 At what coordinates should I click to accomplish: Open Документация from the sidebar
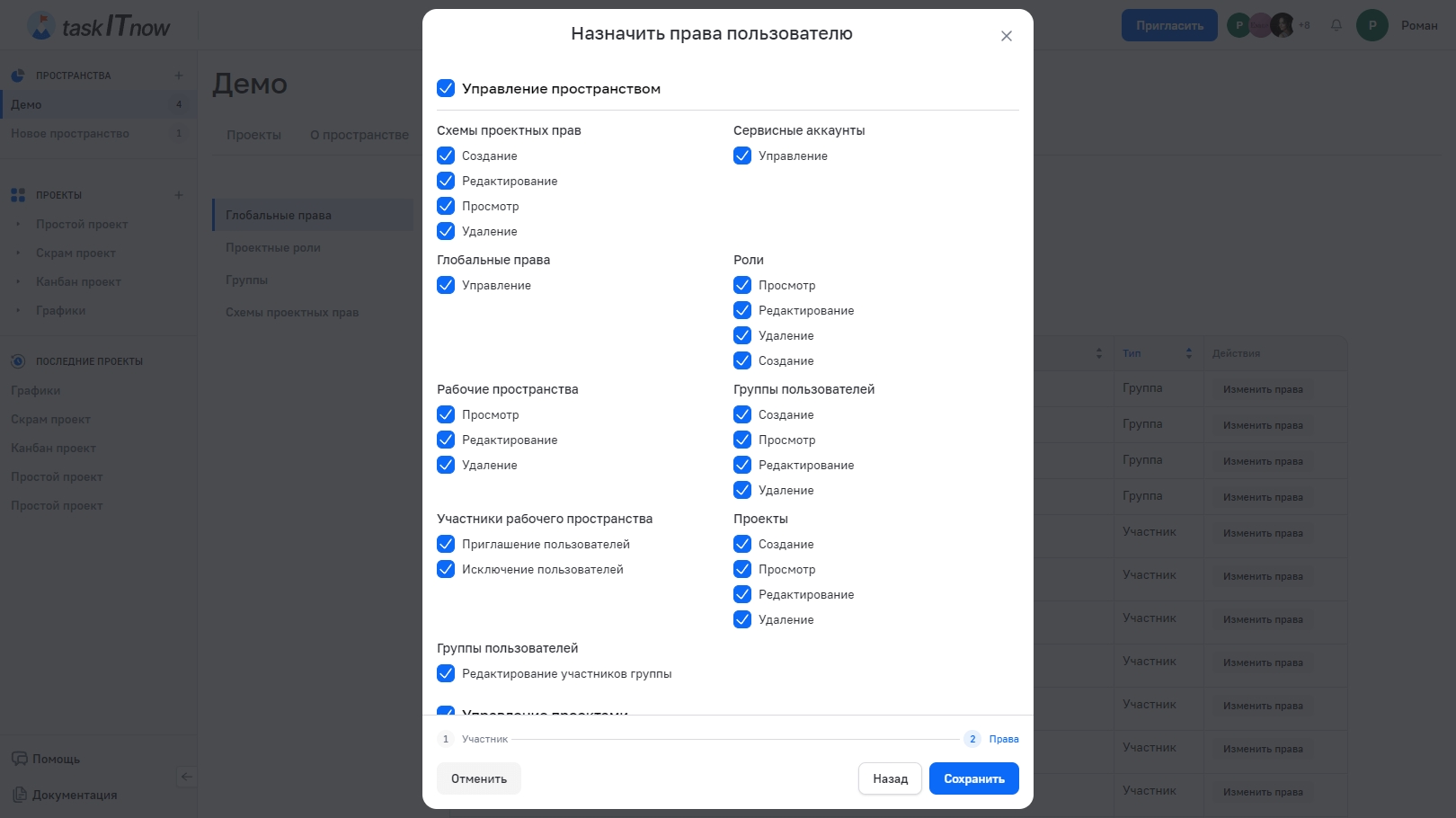click(x=74, y=795)
